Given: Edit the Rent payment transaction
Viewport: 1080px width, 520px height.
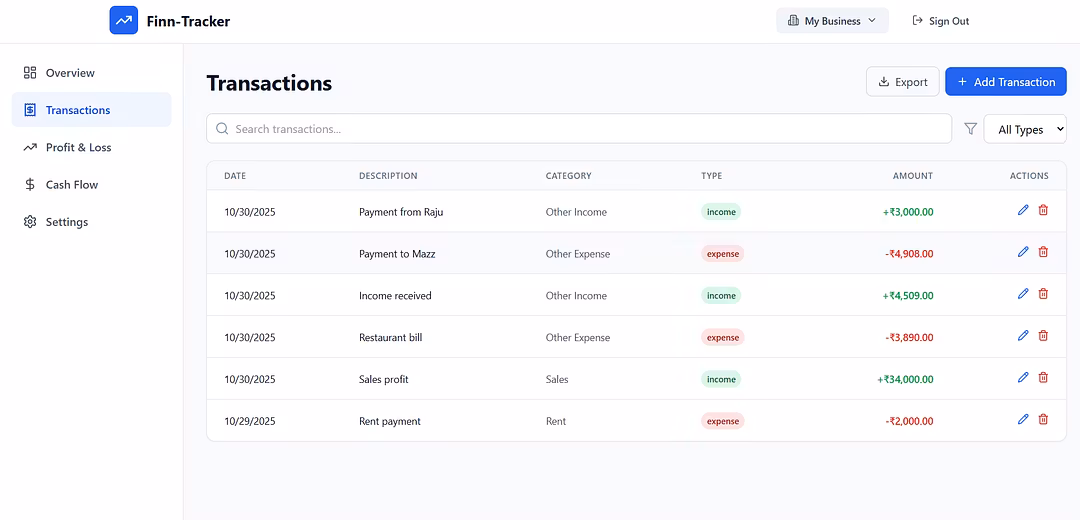Looking at the screenshot, I should pos(1023,420).
